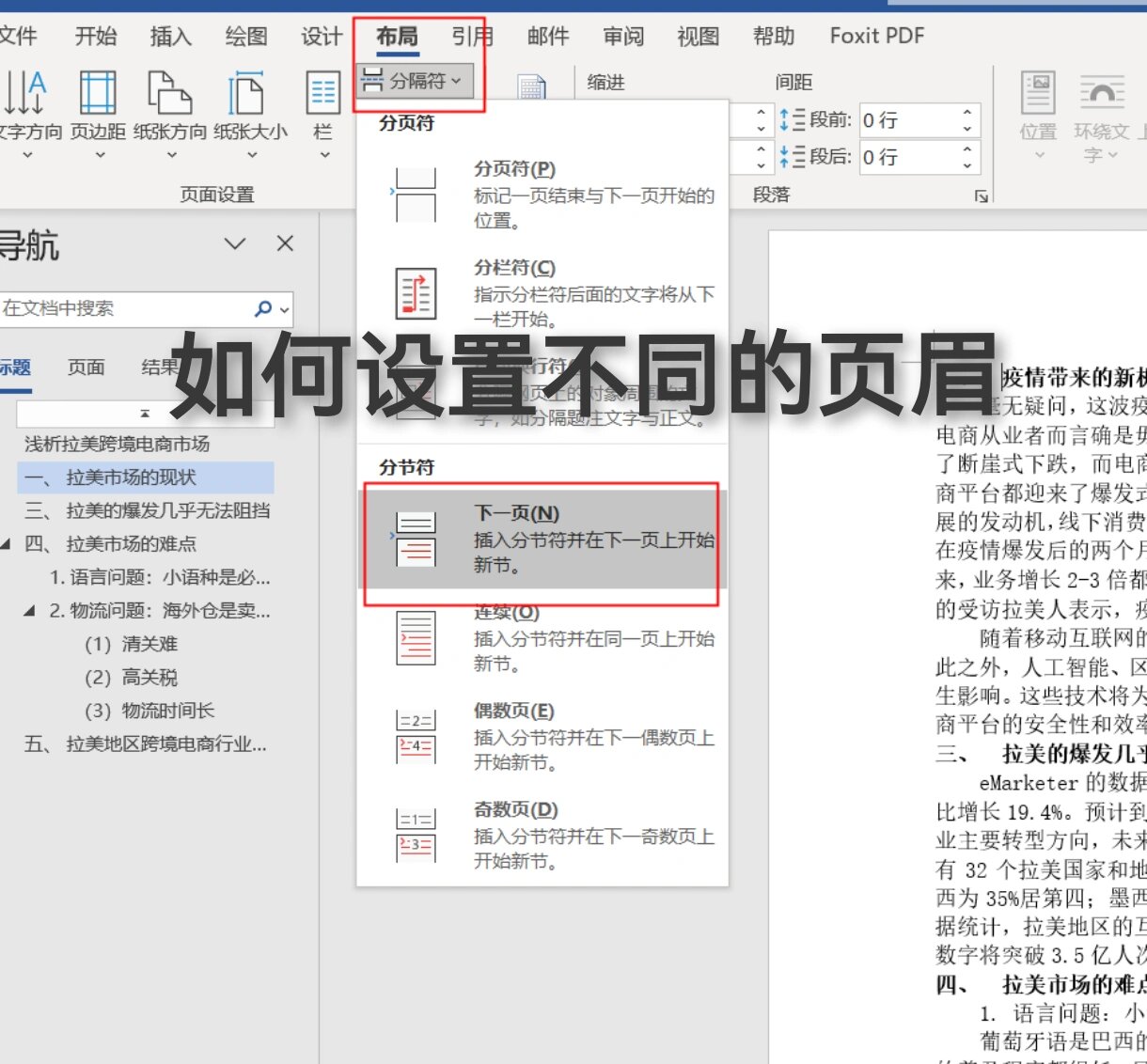Click the 下一页 section break icon

(415, 539)
